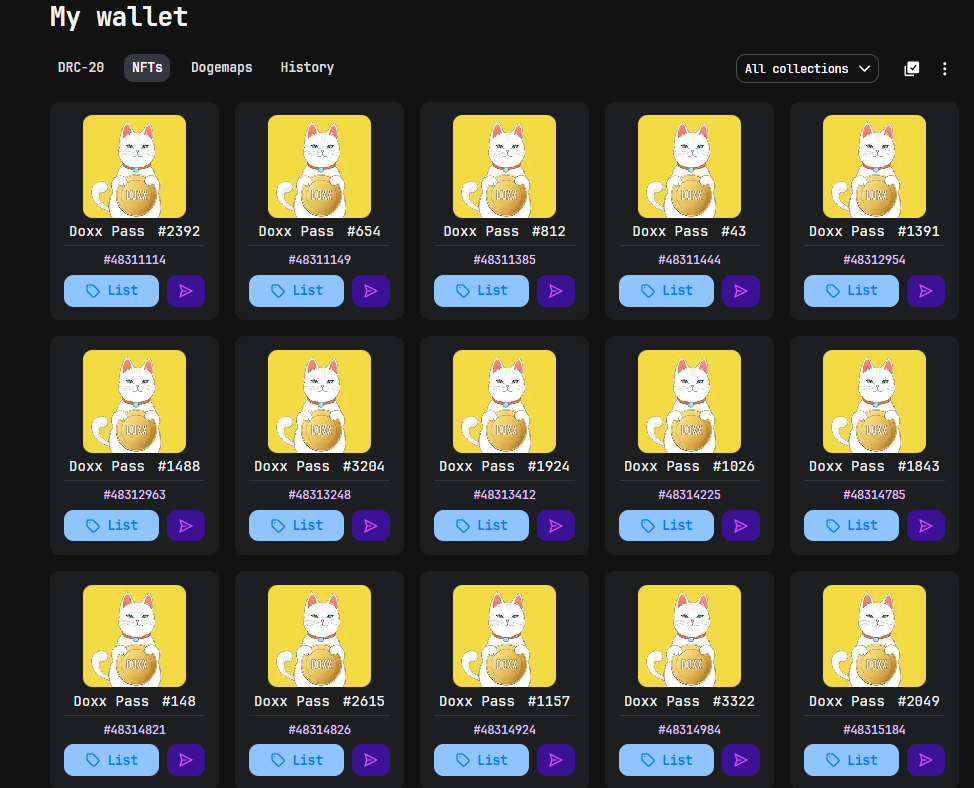View Doxx Pass #1924 cat thumbnail

pos(504,401)
